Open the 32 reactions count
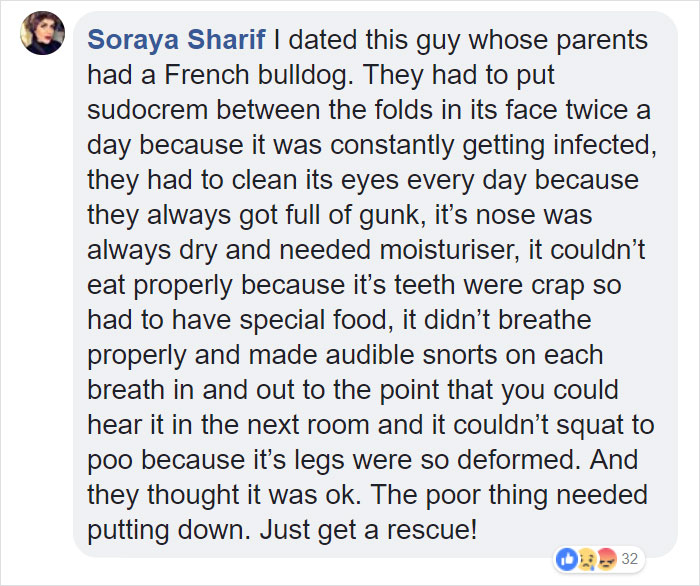The image size is (700, 586). pos(629,557)
